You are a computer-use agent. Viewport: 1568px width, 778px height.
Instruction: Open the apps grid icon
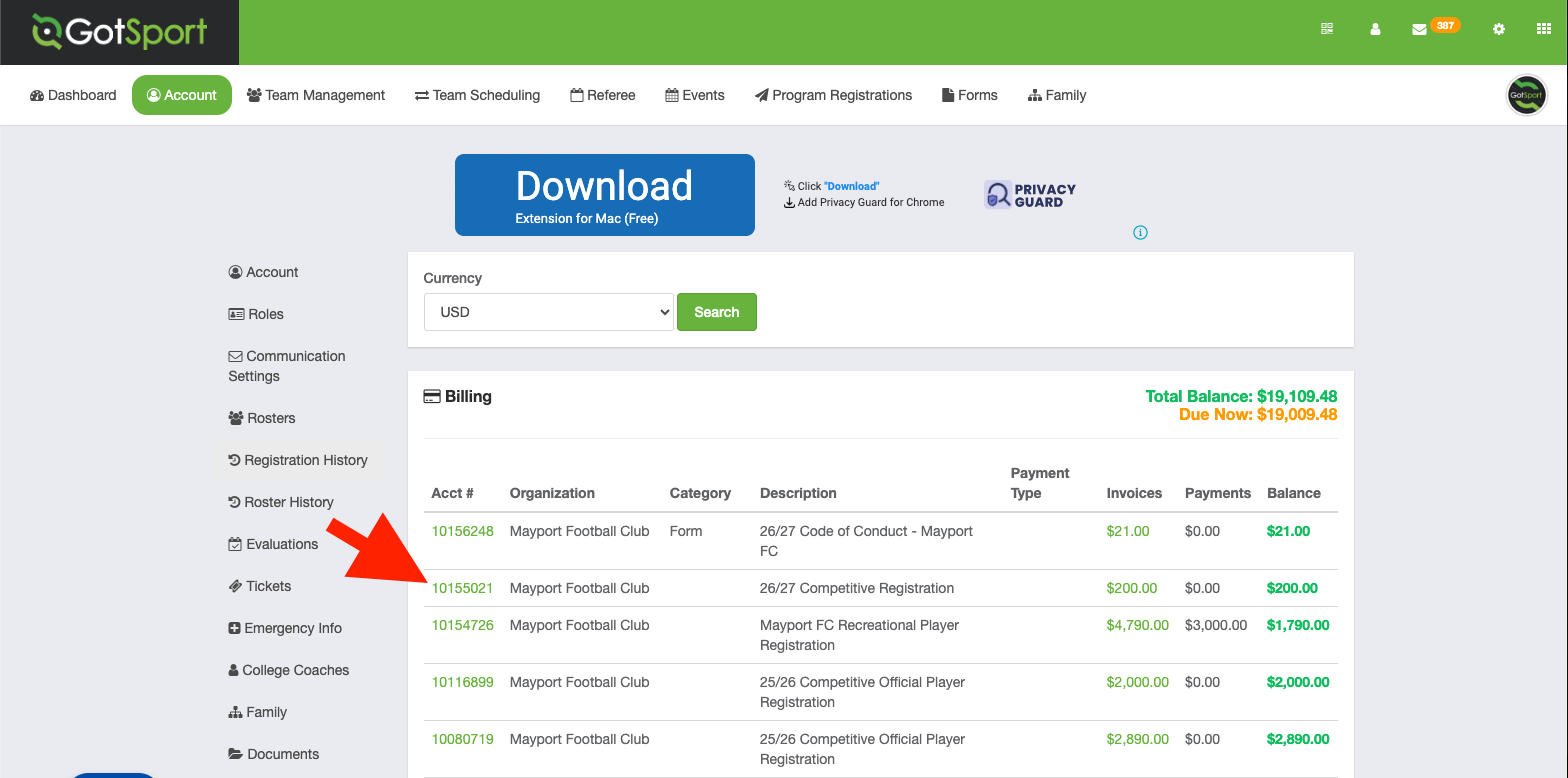click(1543, 29)
